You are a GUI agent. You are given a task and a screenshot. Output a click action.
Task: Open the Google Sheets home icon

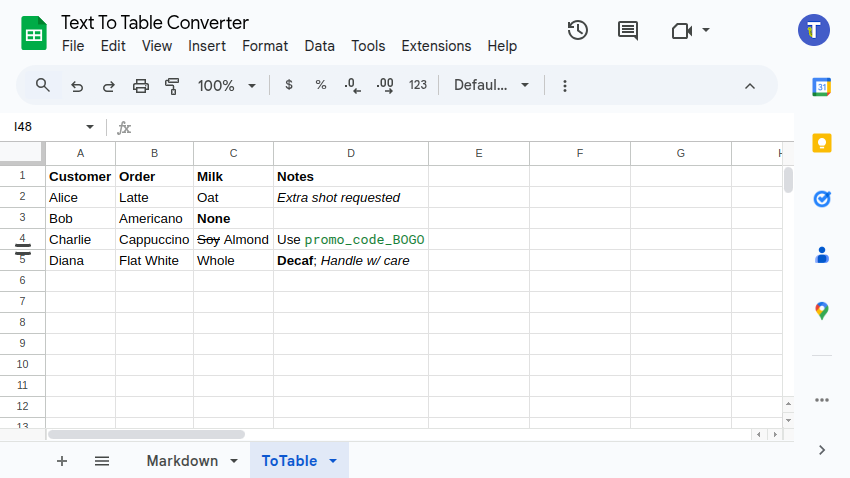pos(34,33)
